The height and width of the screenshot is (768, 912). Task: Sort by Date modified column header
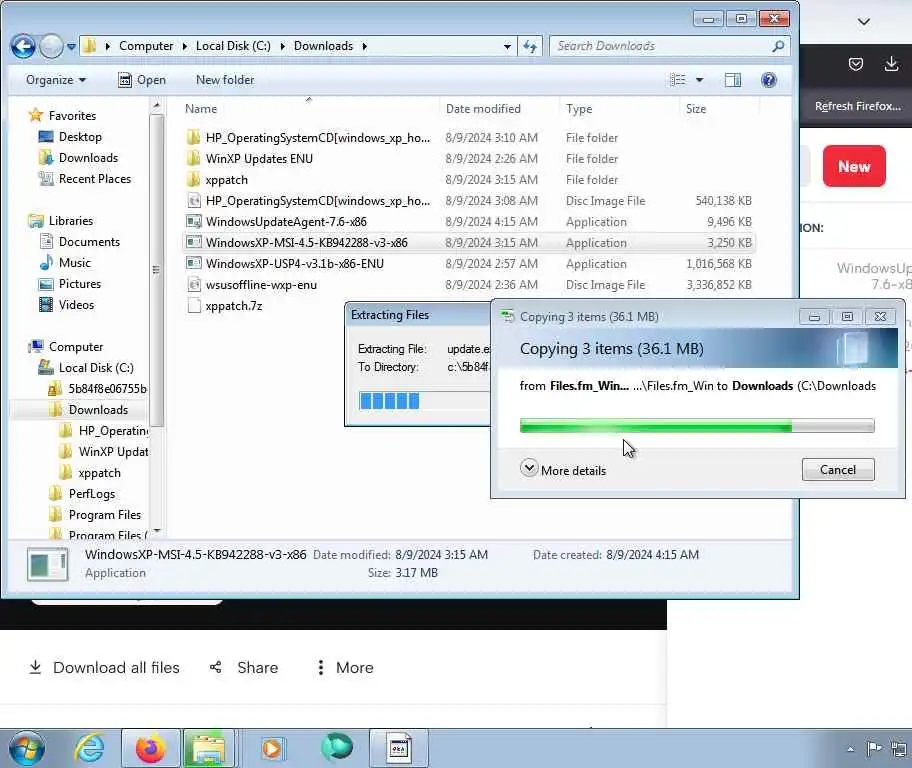pyautogui.click(x=483, y=109)
